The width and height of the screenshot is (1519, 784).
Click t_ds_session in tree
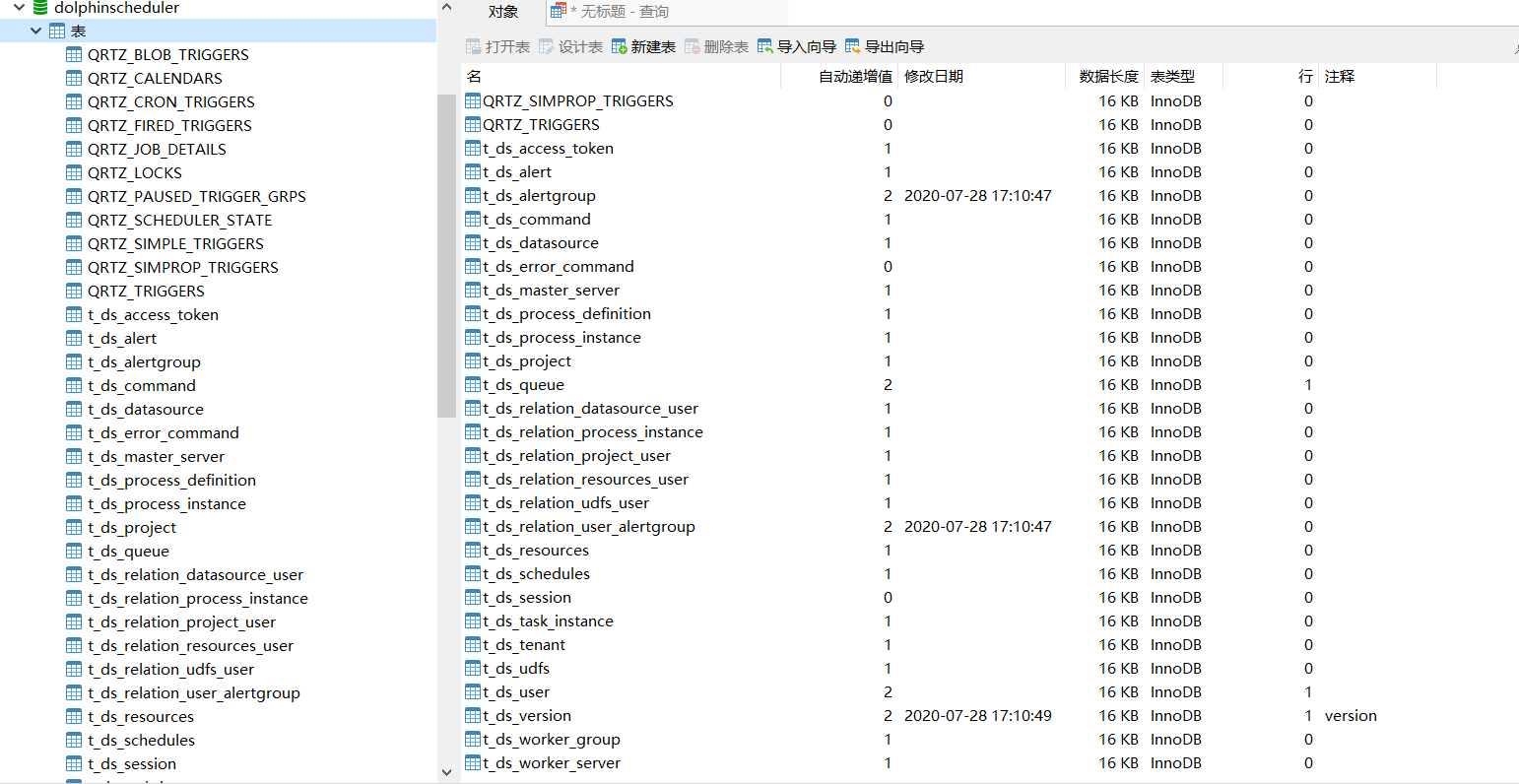click(132, 763)
